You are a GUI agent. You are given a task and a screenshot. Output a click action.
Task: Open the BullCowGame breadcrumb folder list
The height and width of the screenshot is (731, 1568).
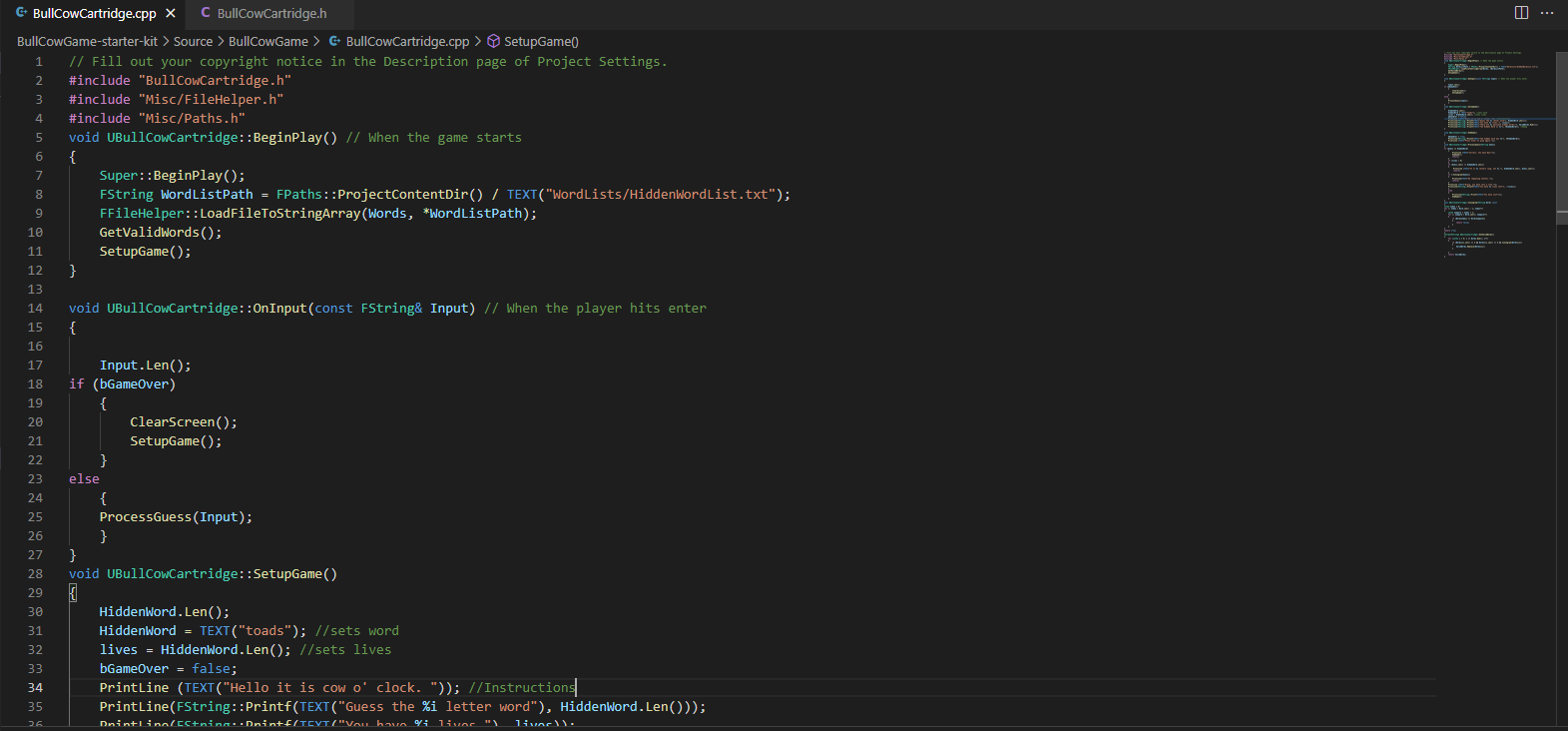coord(267,41)
